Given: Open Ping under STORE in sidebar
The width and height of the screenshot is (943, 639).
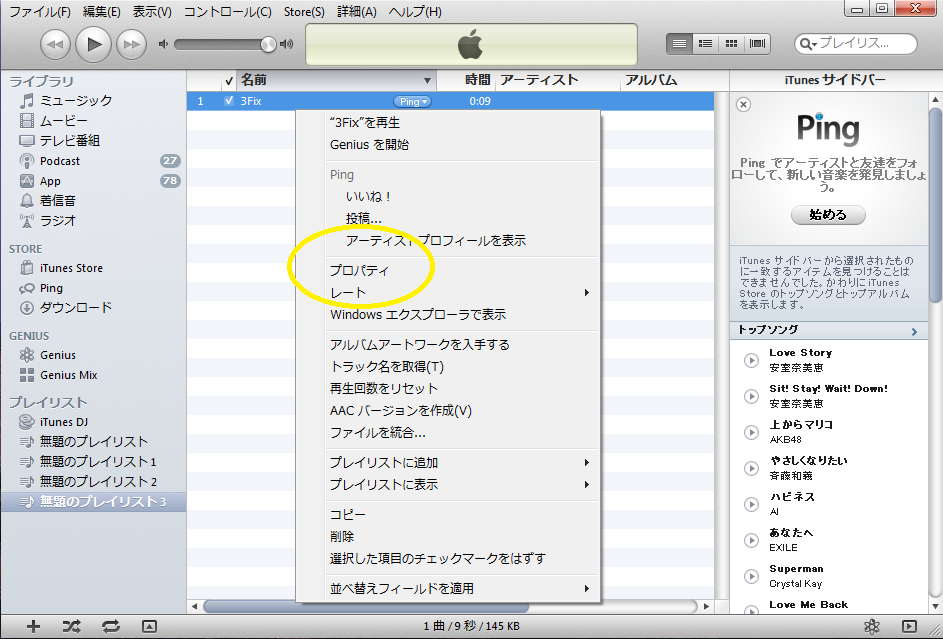Looking at the screenshot, I should (x=51, y=288).
